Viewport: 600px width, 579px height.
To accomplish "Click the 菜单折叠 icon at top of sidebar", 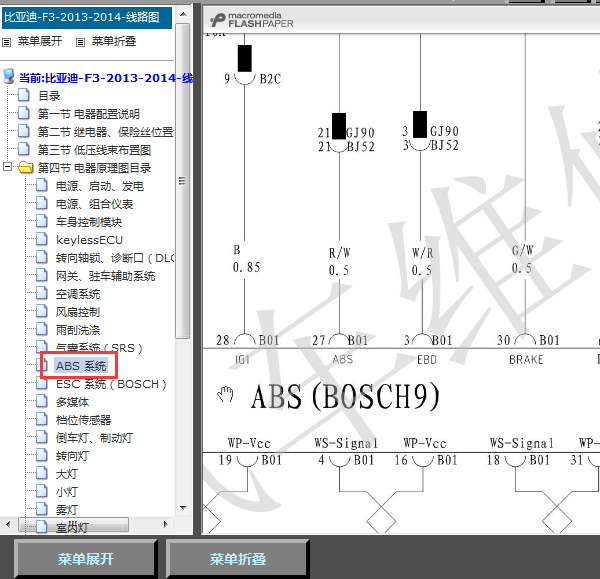I will click(80, 42).
